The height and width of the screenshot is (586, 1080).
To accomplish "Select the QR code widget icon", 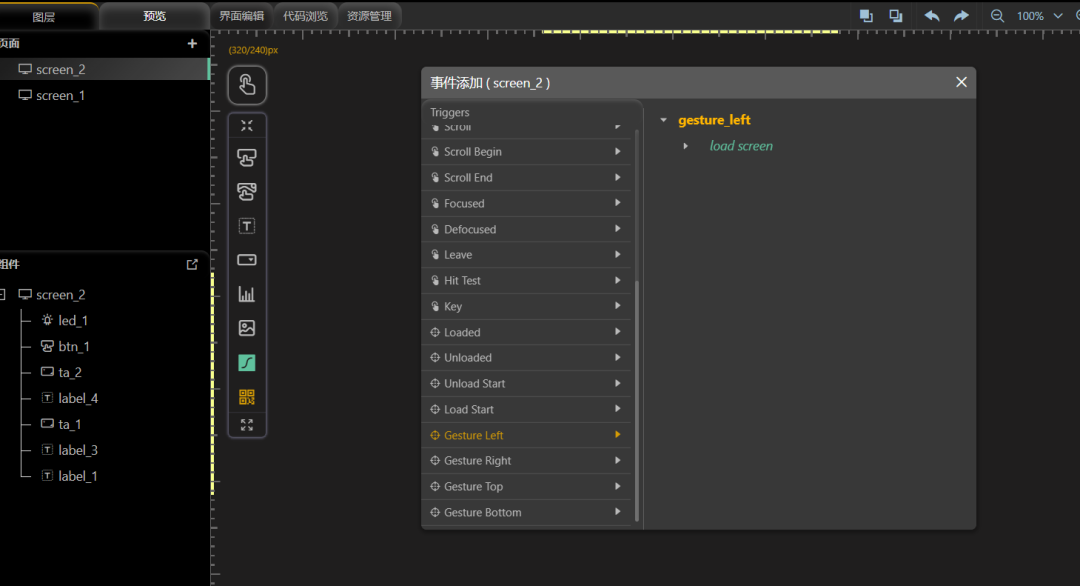I will 247,397.
